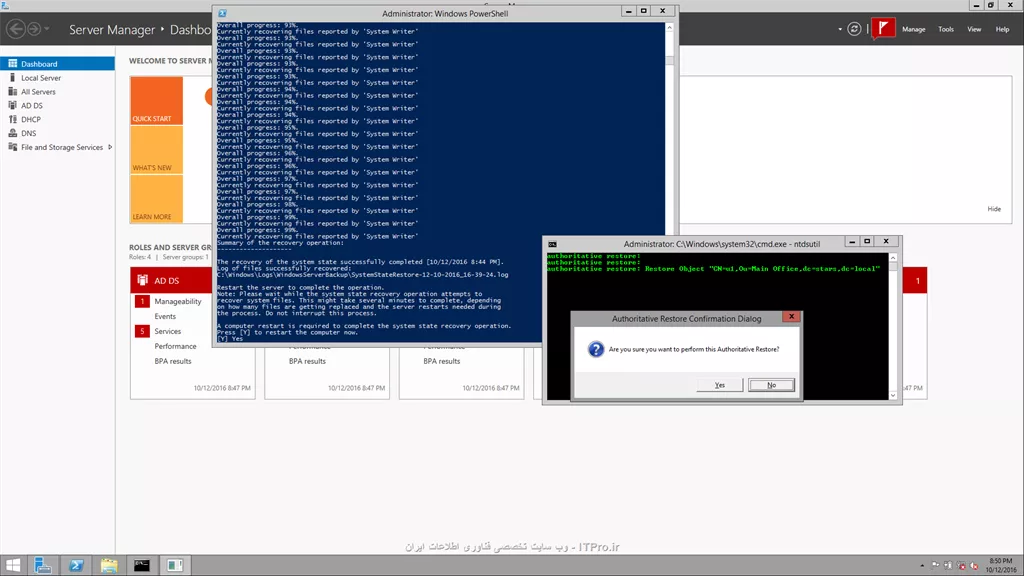This screenshot has width=1024, height=576.
Task: Open the AD DS role tile header
Action: [172, 280]
